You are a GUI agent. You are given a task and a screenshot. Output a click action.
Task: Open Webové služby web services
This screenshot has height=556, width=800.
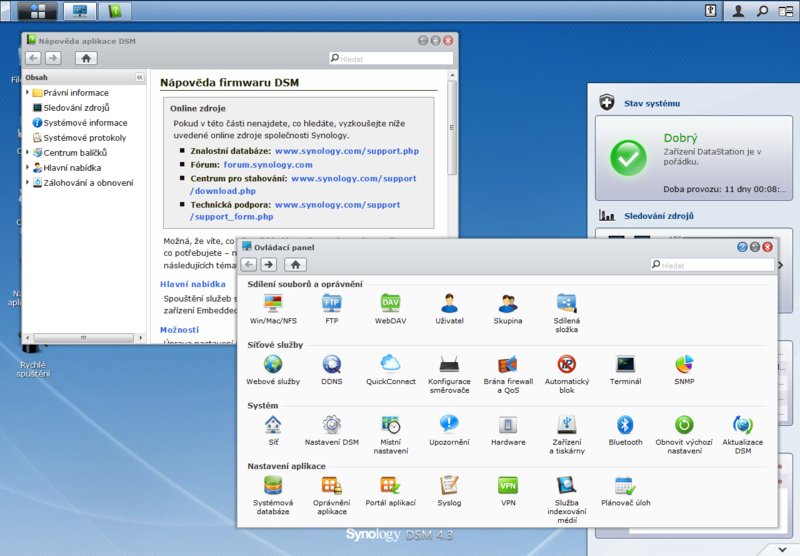click(x=273, y=369)
